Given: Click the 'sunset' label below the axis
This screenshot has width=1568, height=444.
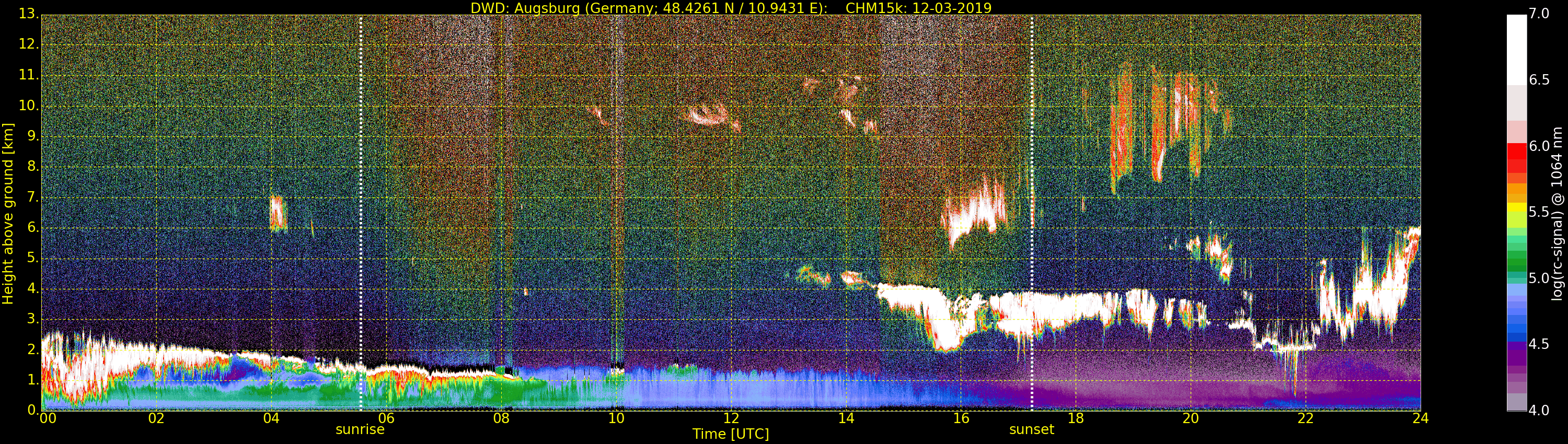Looking at the screenshot, I should (1031, 429).
